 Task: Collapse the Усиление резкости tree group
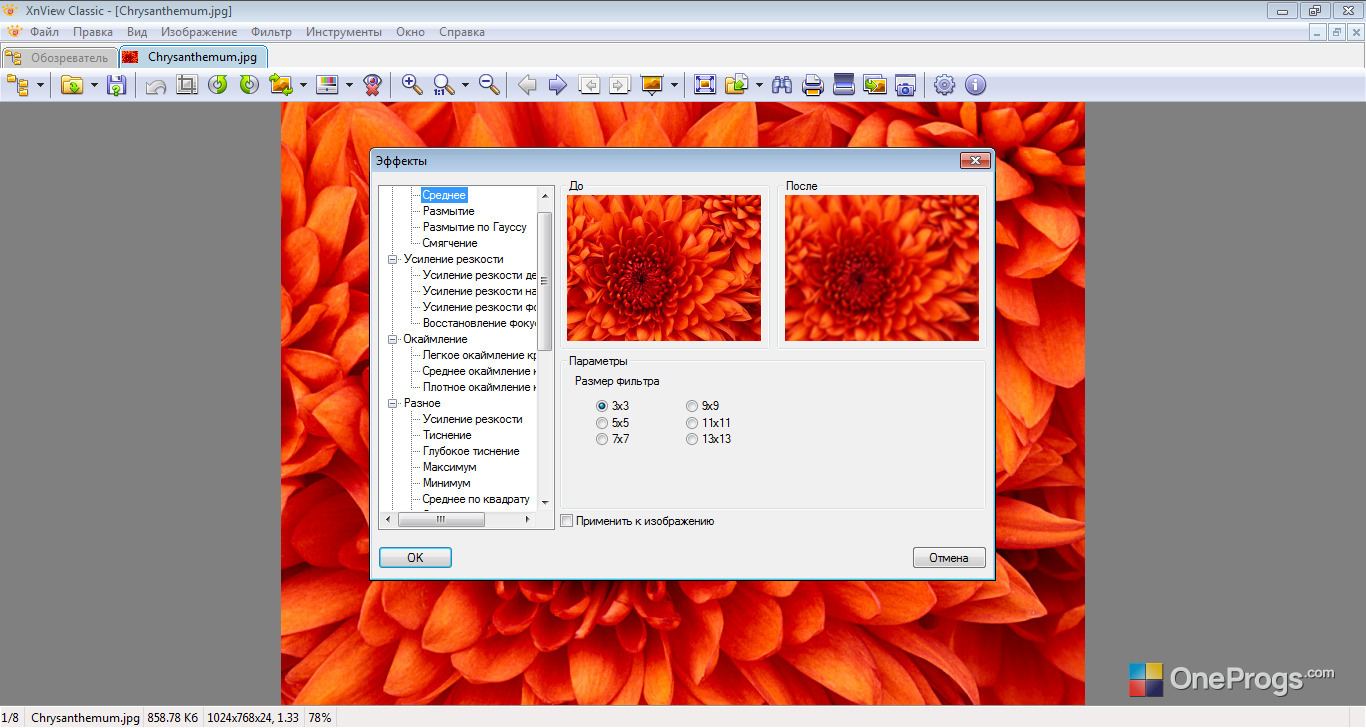(x=393, y=259)
